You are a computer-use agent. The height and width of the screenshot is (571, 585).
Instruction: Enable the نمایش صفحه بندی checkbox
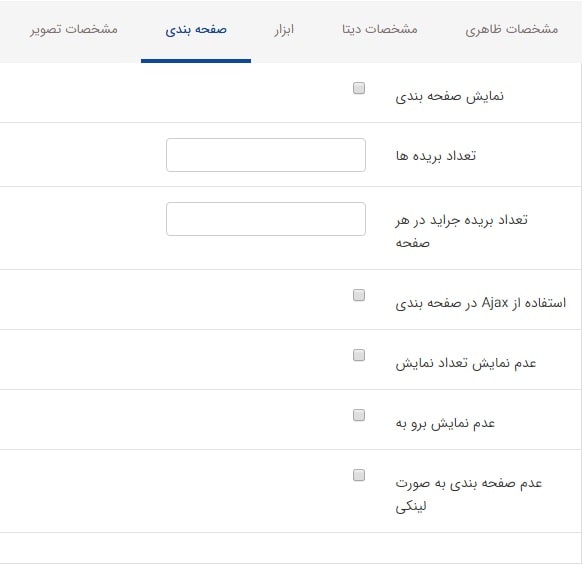coord(359,88)
